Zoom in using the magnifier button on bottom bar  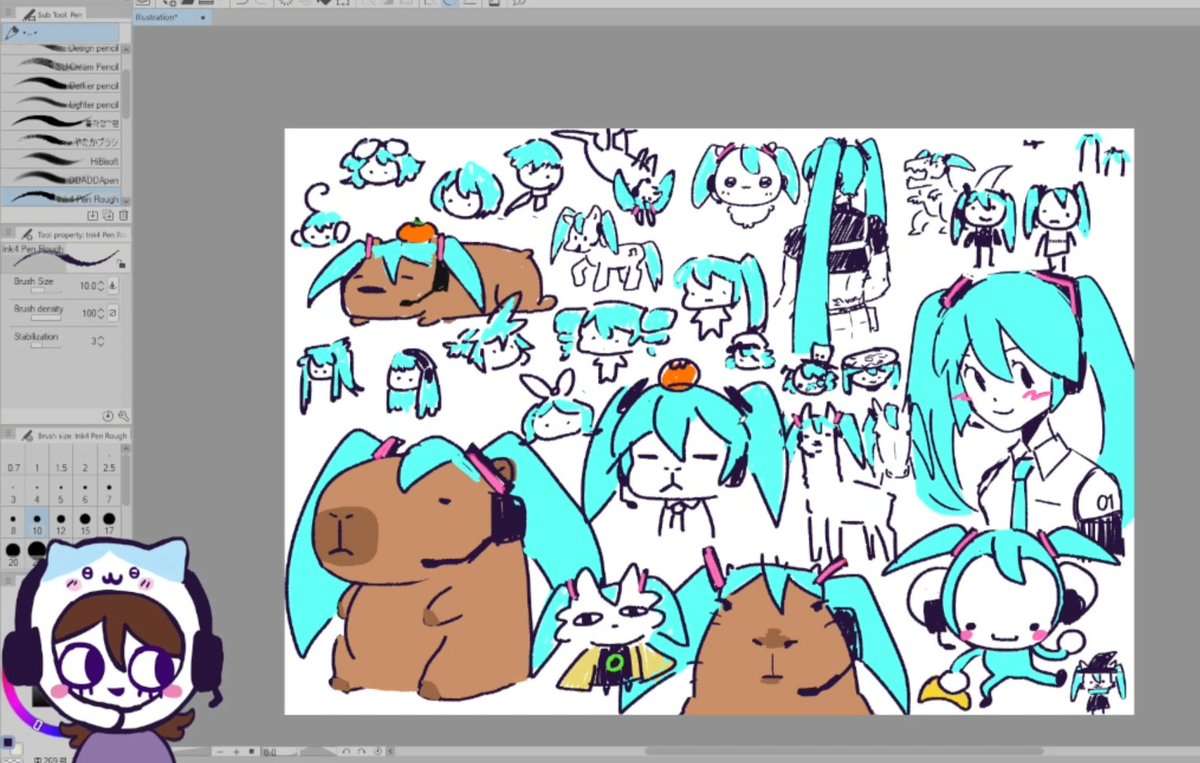click(x=236, y=751)
